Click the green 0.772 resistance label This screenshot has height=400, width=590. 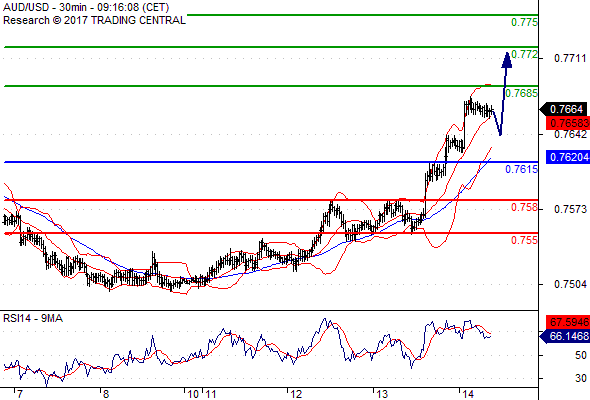(525, 54)
